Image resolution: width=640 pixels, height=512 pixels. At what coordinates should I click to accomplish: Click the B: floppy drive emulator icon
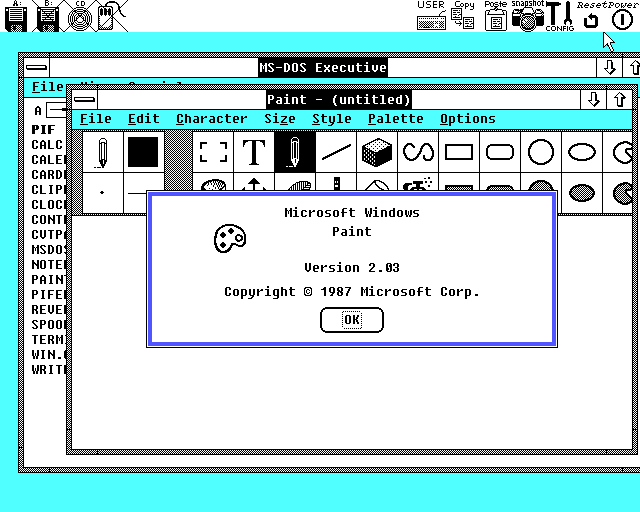coord(48,16)
